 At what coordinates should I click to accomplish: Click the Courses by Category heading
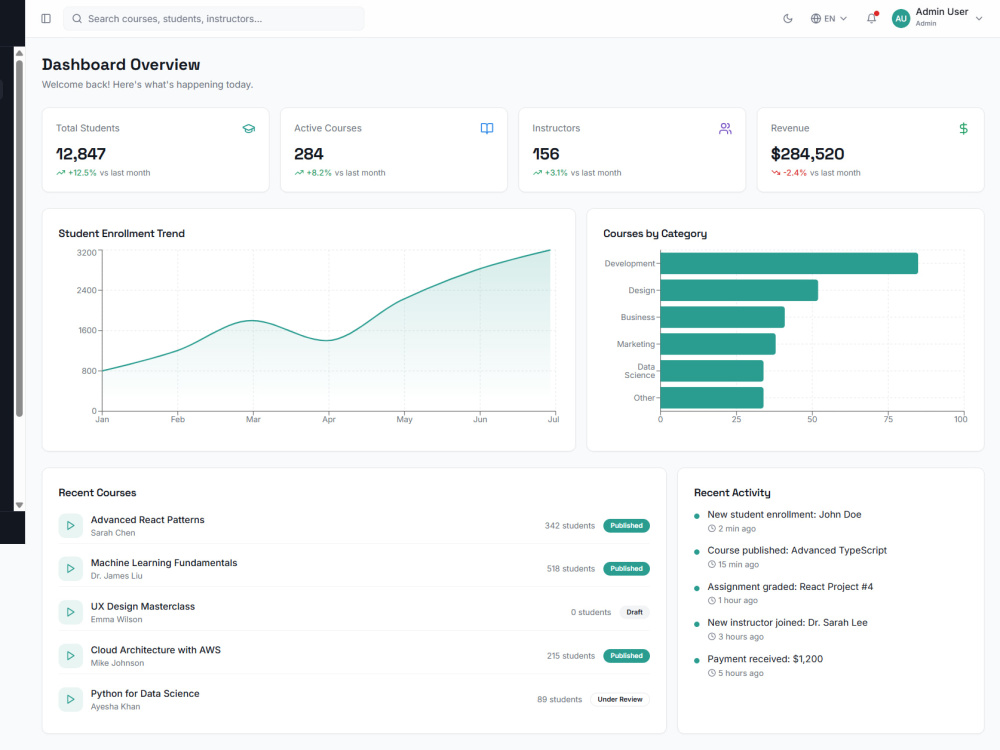pos(655,233)
